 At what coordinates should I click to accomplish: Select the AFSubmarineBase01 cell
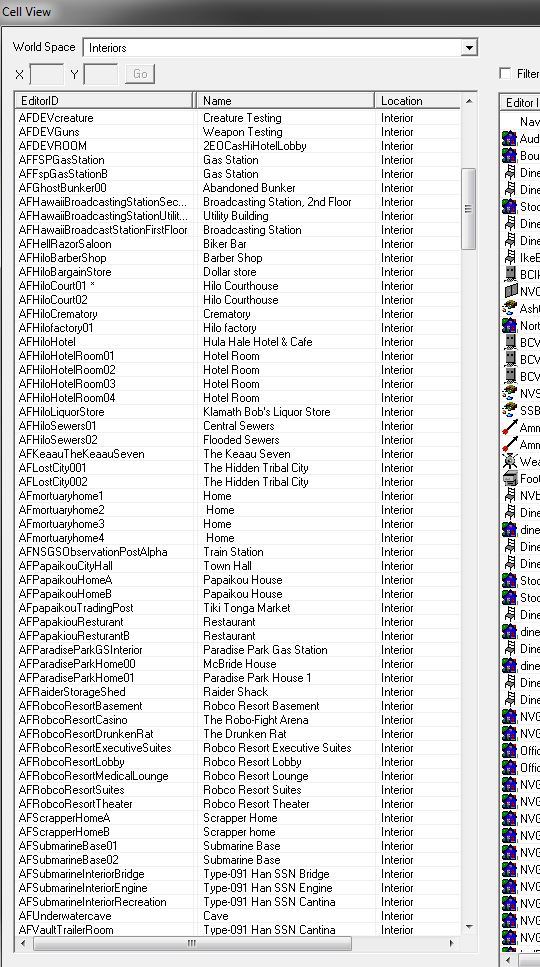(68, 846)
